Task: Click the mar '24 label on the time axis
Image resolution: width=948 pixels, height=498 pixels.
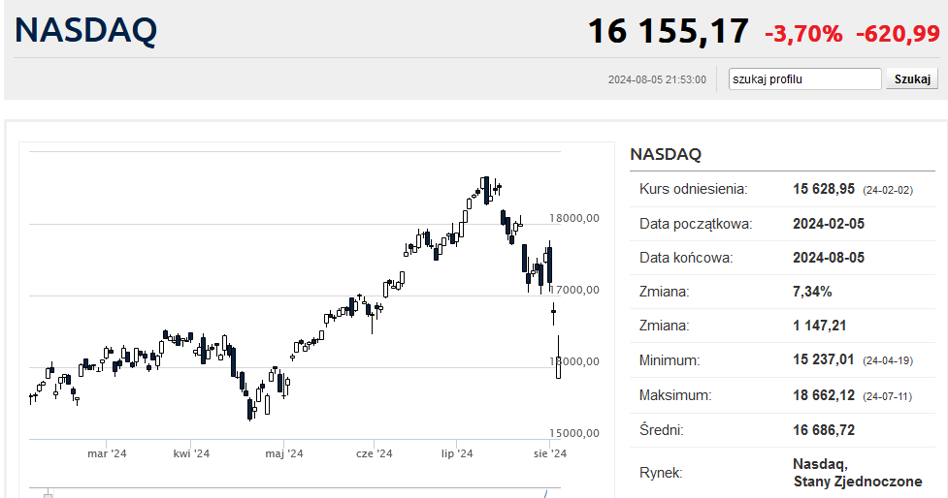Action: tap(106, 454)
